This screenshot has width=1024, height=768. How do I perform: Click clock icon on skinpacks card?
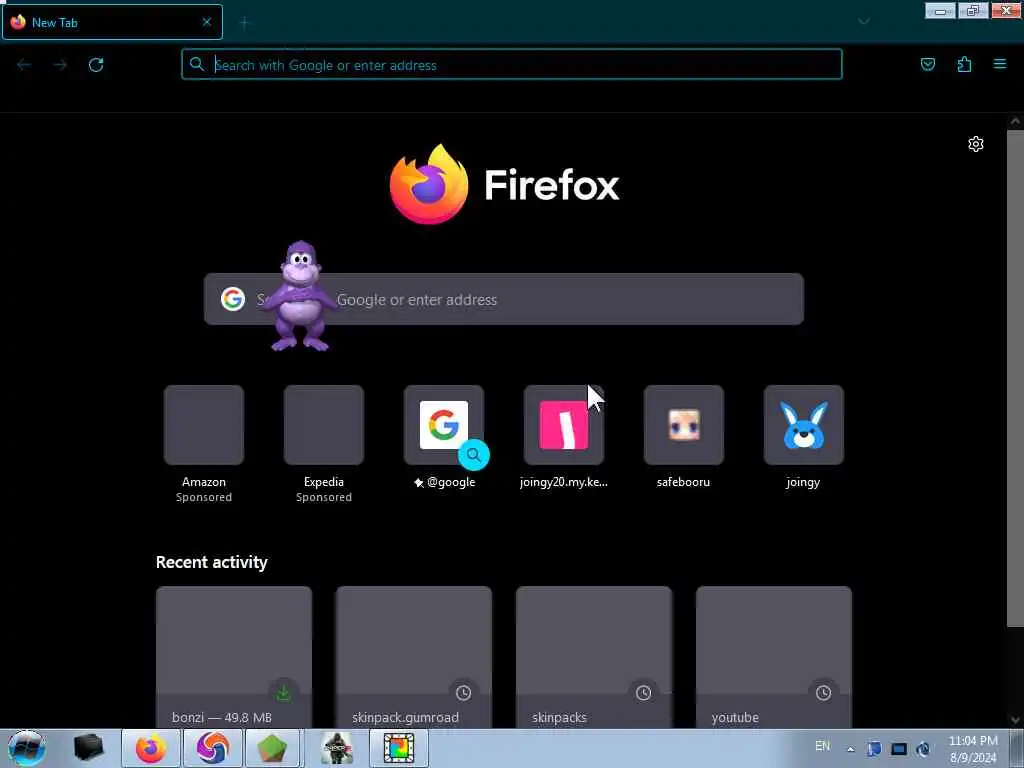point(643,693)
